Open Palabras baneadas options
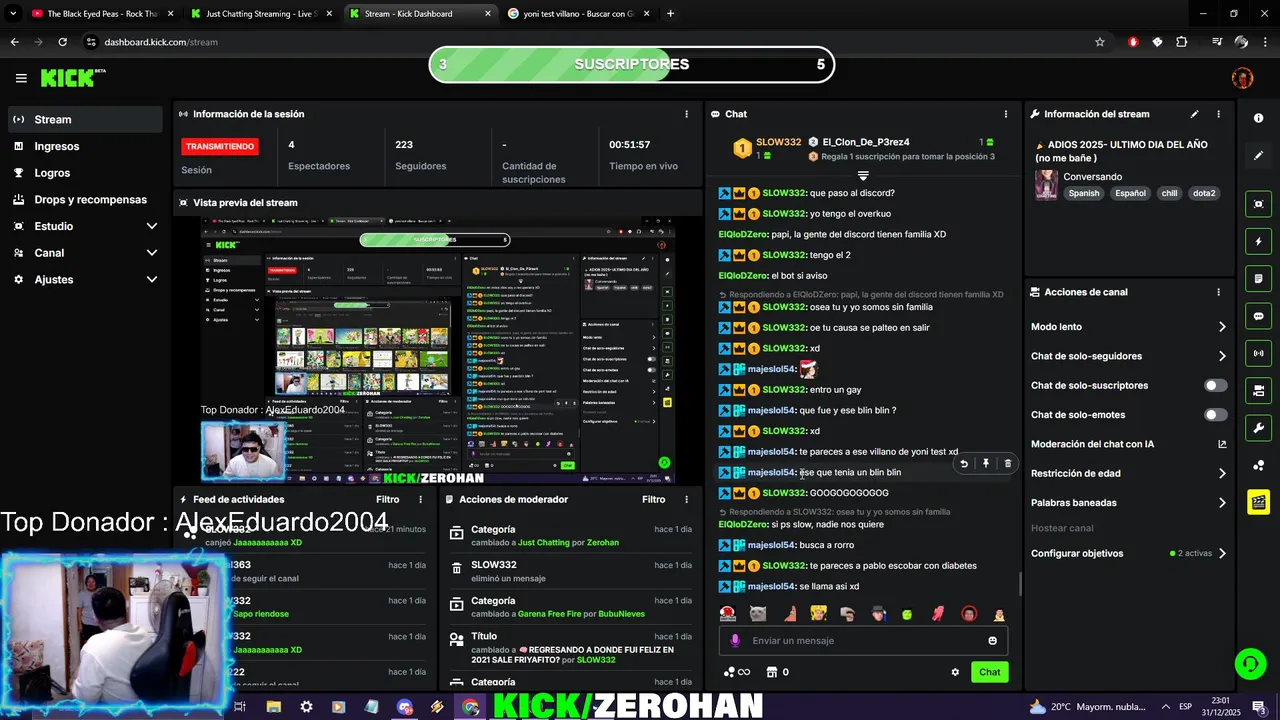The width and height of the screenshot is (1280, 720). pos(1129,503)
